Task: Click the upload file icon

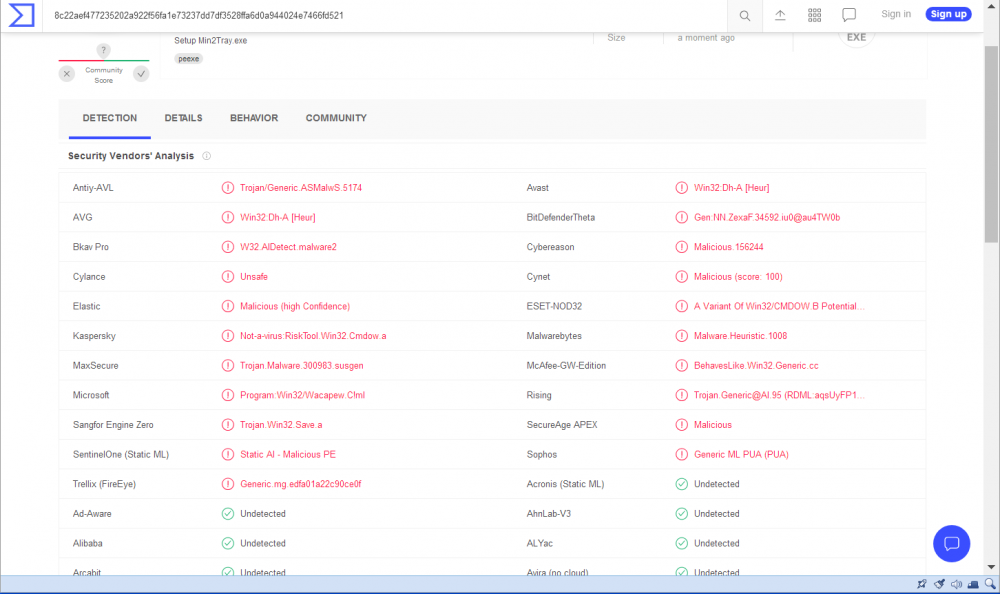Action: click(780, 15)
